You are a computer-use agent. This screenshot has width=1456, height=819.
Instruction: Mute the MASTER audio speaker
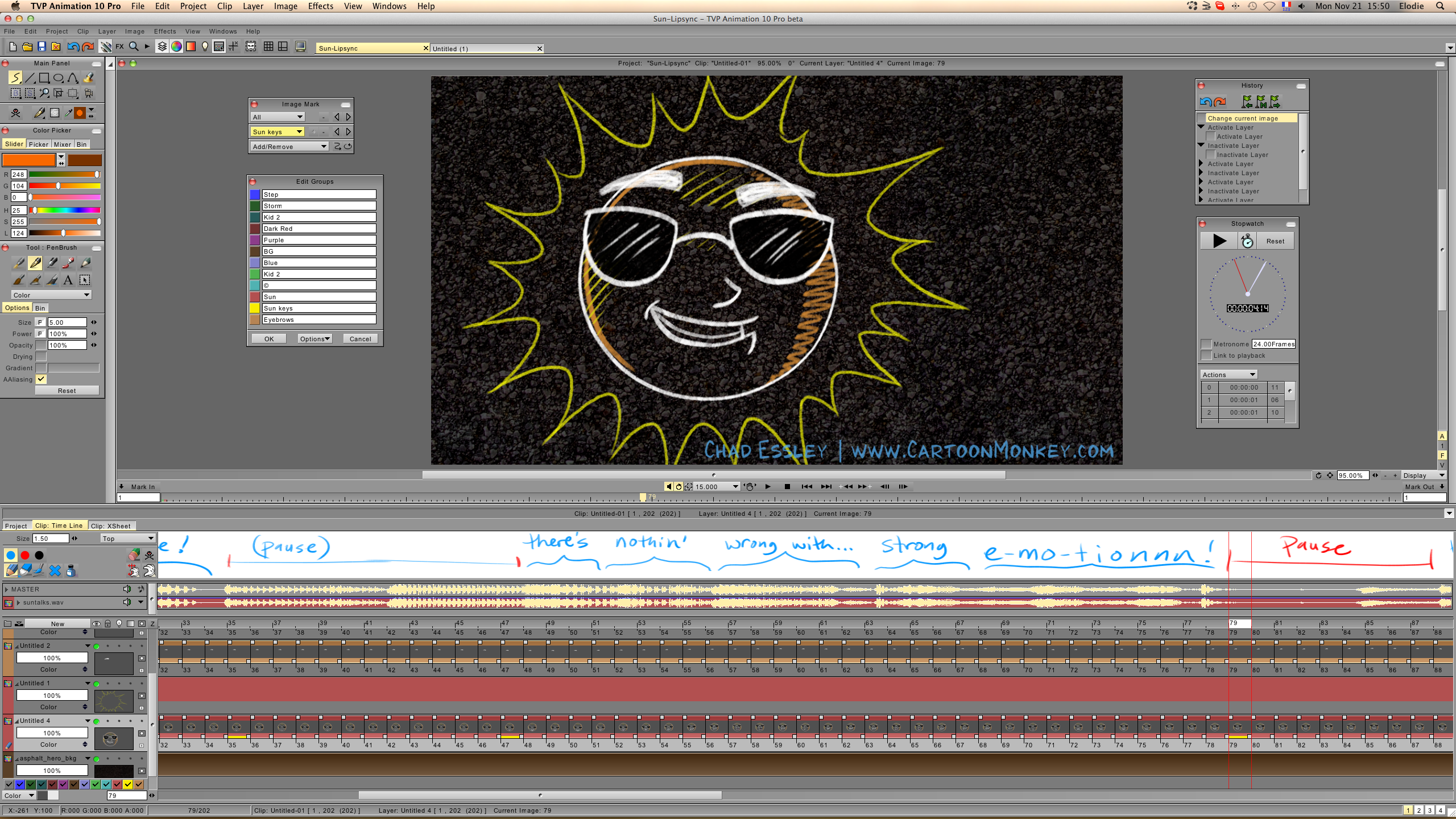tap(127, 589)
